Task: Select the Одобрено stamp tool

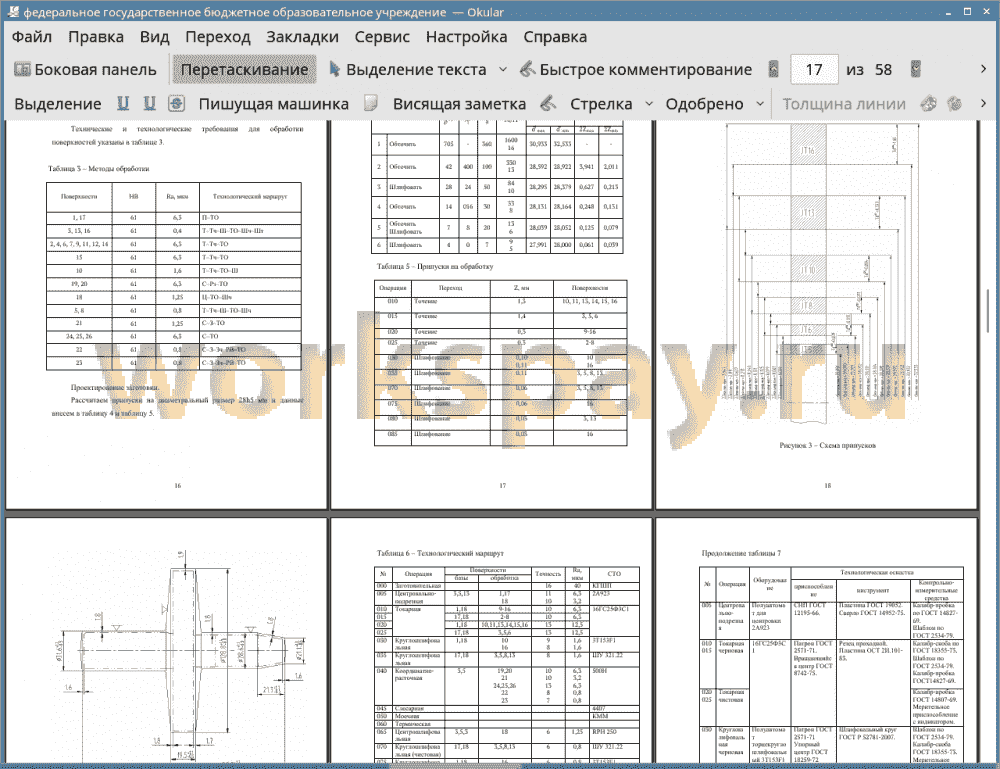Action: [704, 104]
